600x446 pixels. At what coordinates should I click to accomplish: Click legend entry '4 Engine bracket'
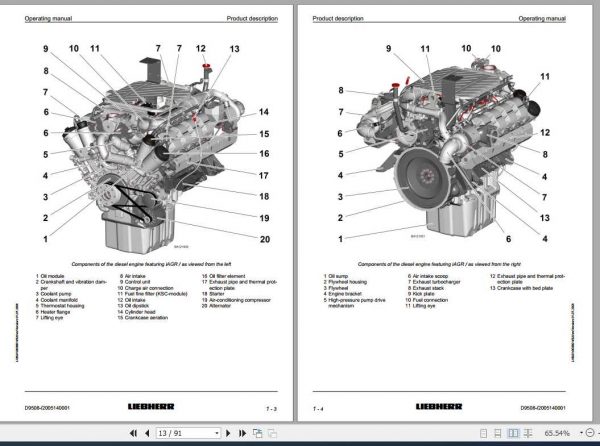pyautogui.click(x=342, y=294)
